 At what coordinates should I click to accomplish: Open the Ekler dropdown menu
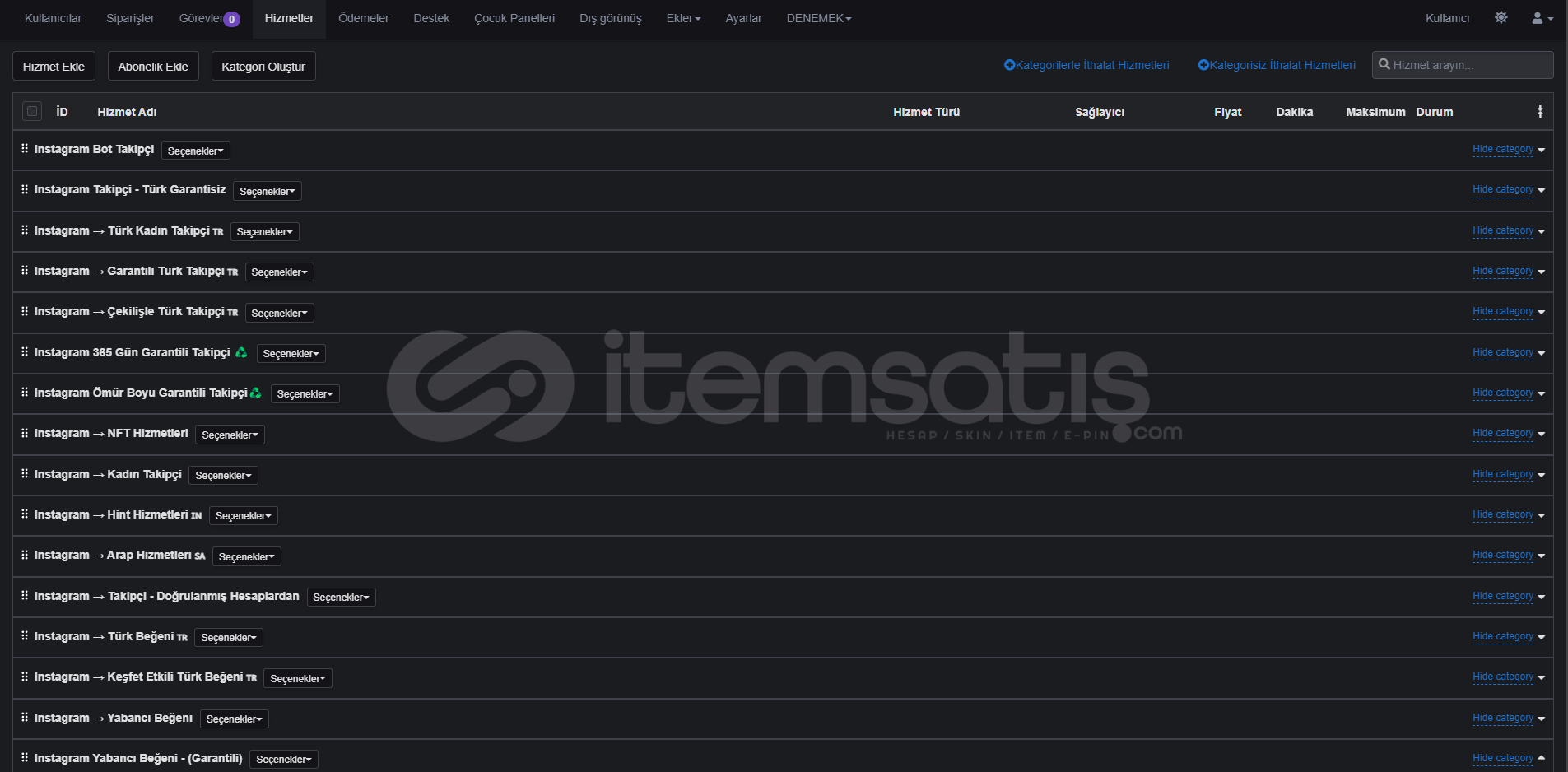683,18
